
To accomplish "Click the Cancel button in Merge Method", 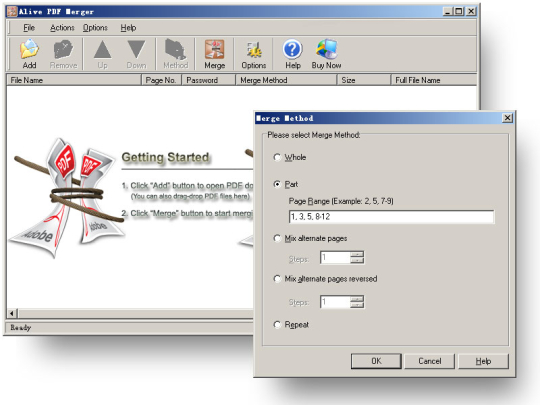I will [429, 361].
